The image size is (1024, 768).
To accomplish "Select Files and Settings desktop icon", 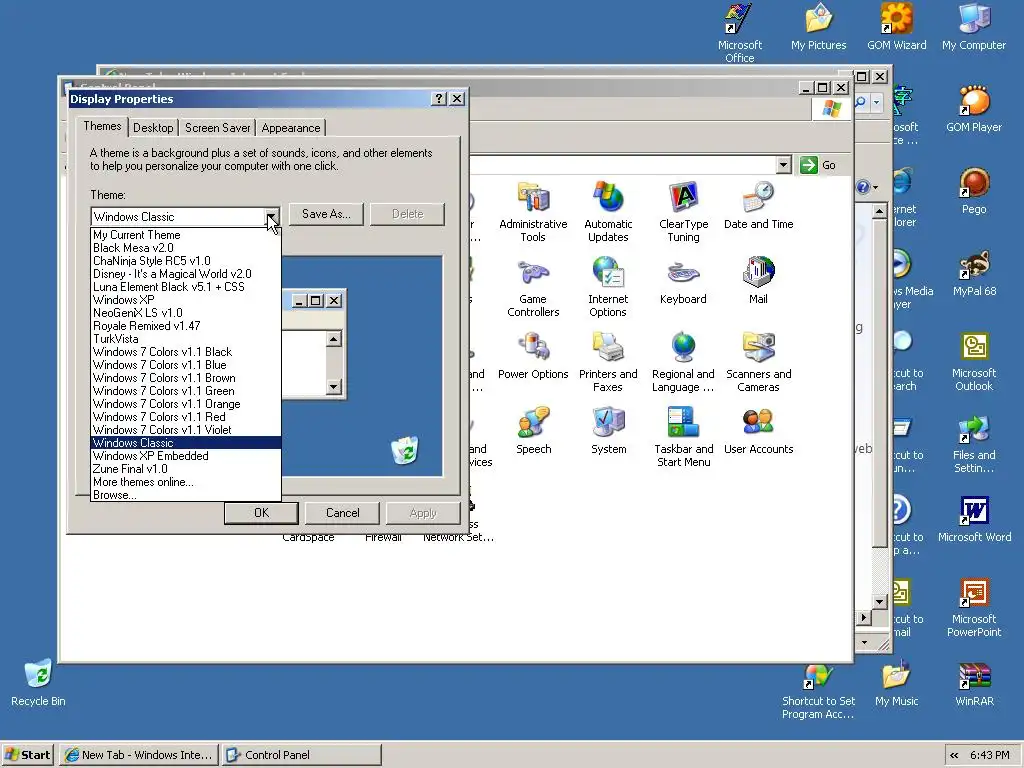I will [x=974, y=444].
